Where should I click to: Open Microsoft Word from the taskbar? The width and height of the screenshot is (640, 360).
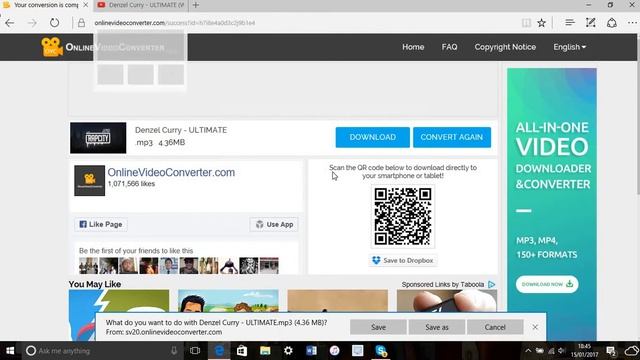click(x=311, y=351)
